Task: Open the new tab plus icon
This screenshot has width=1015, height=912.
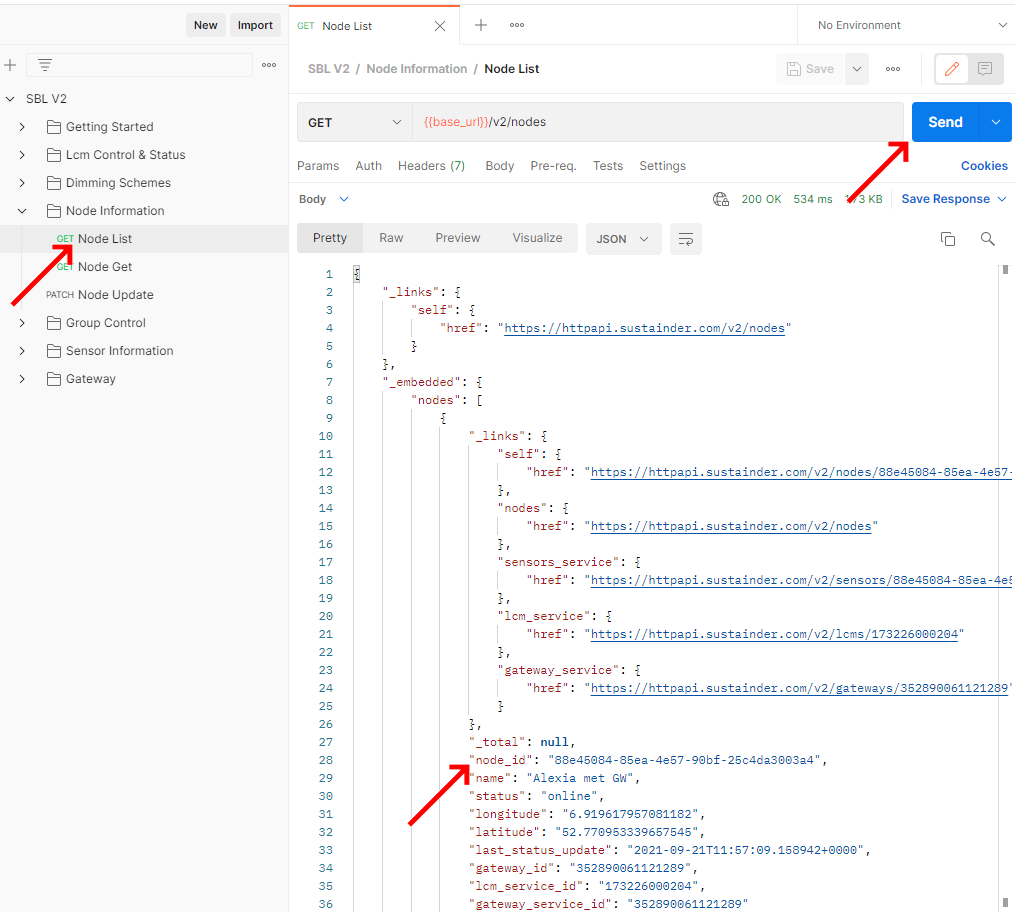Action: tap(481, 25)
